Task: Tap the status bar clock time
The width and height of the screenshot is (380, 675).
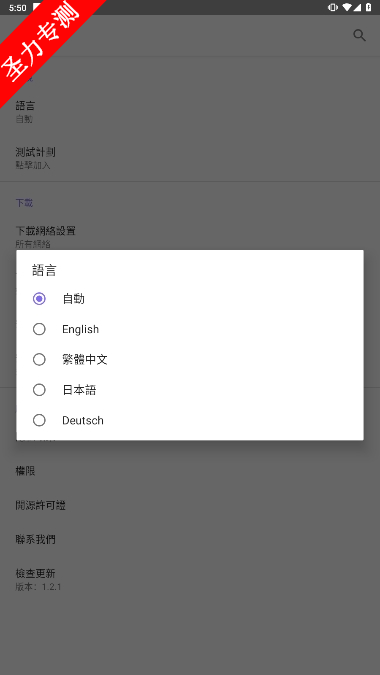Action: pyautogui.click(x=18, y=8)
